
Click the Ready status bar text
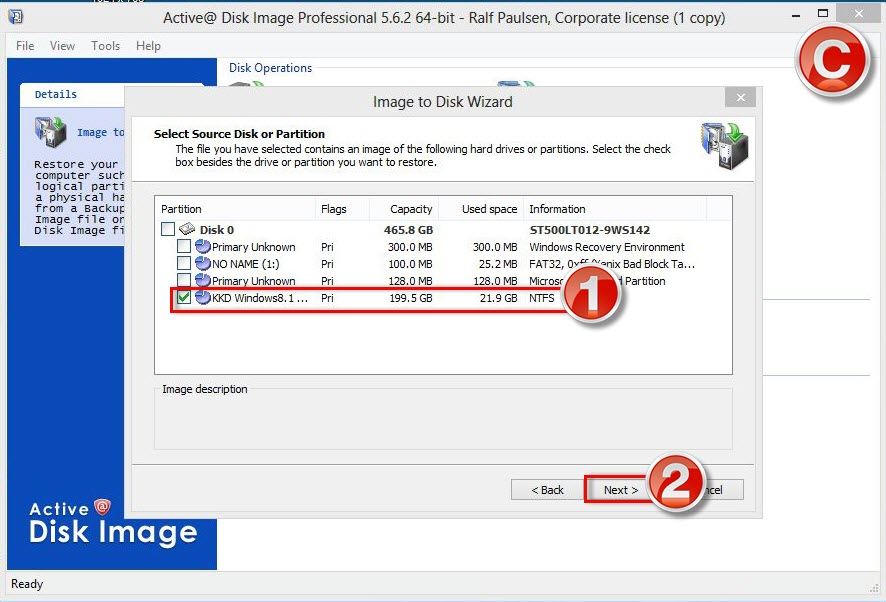coord(27,583)
